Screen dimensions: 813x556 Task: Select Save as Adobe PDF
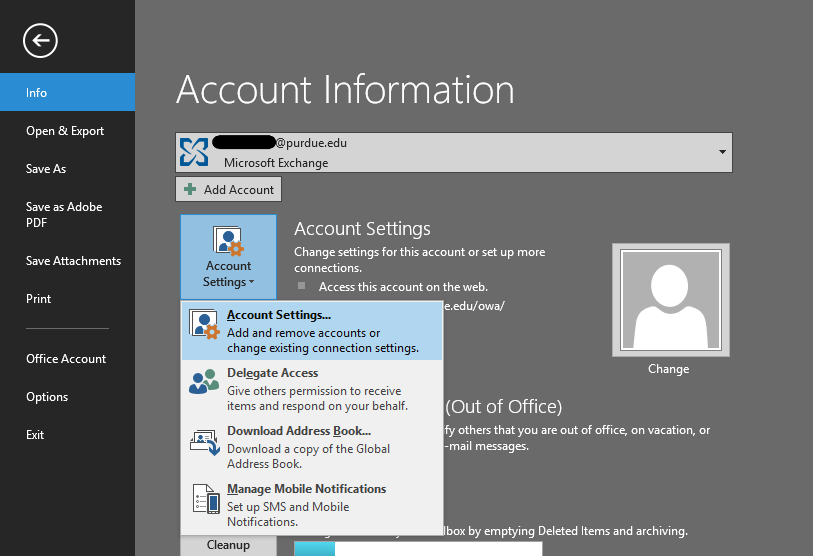coord(64,215)
